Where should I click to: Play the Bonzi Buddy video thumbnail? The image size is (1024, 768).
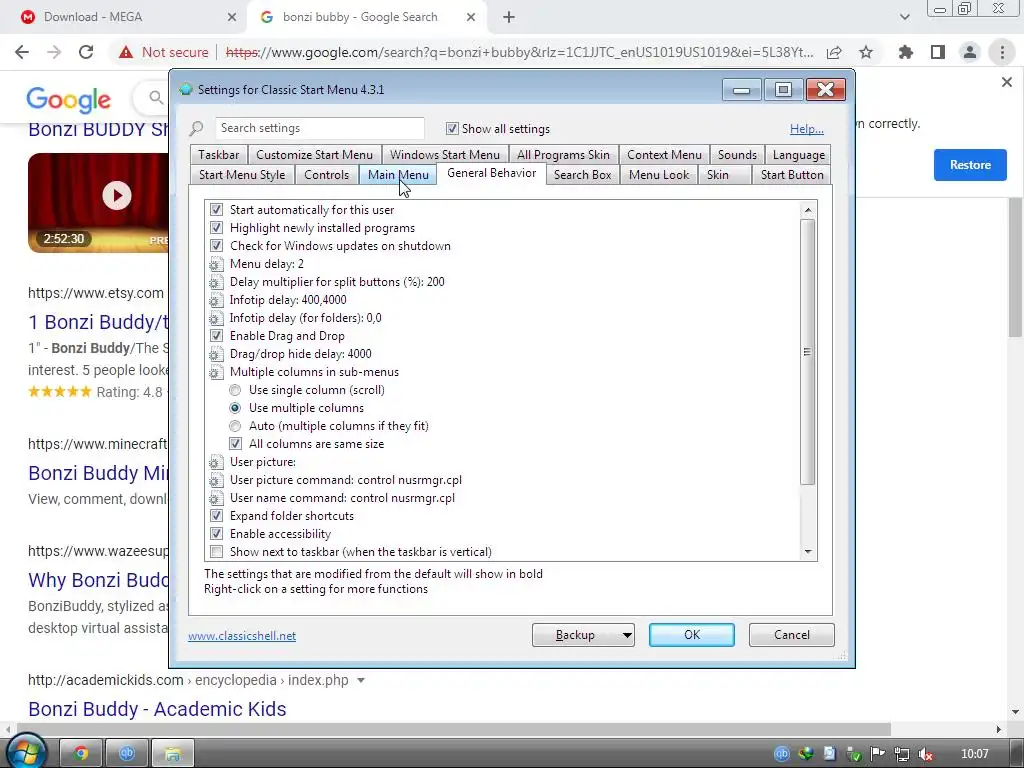click(117, 195)
